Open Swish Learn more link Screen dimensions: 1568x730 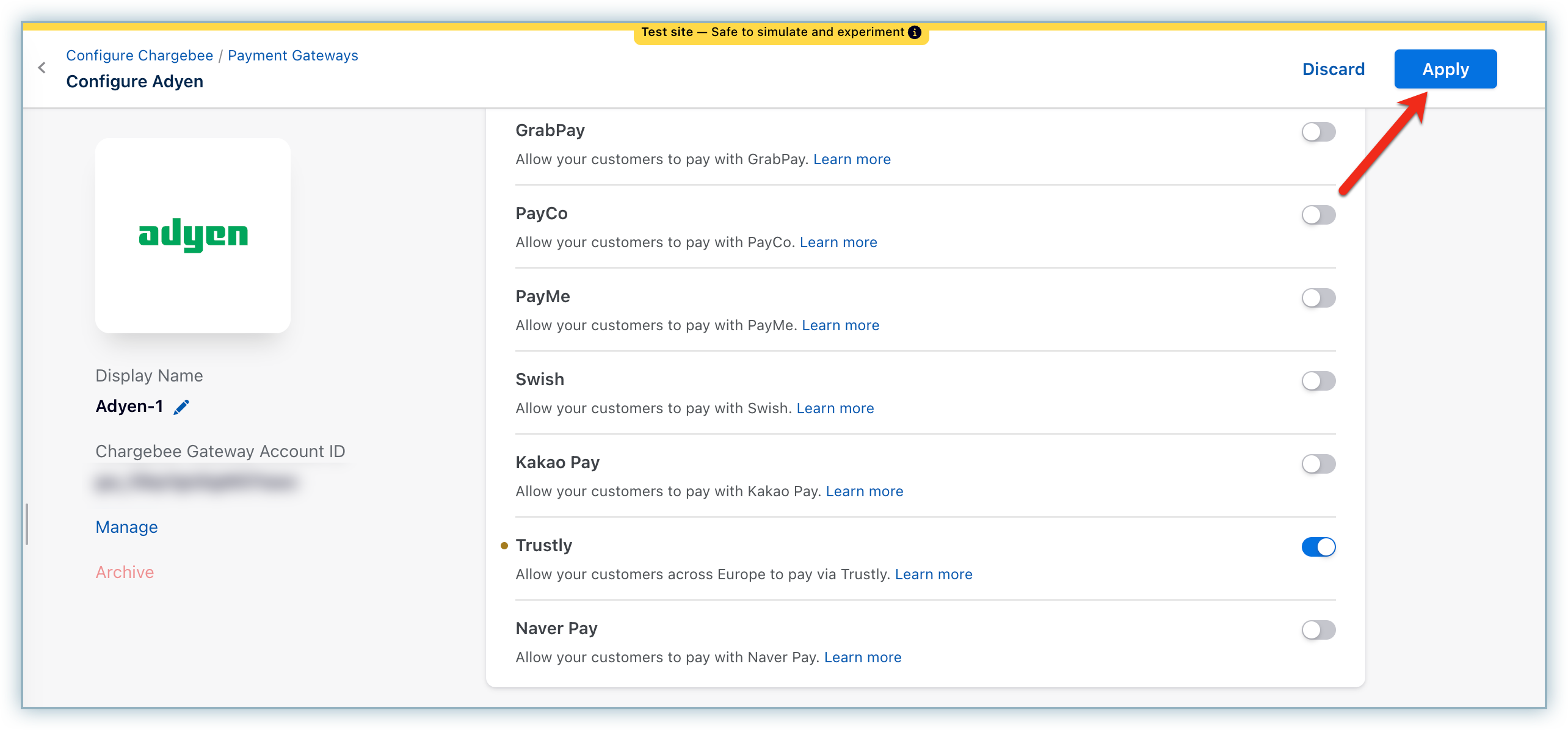(835, 408)
